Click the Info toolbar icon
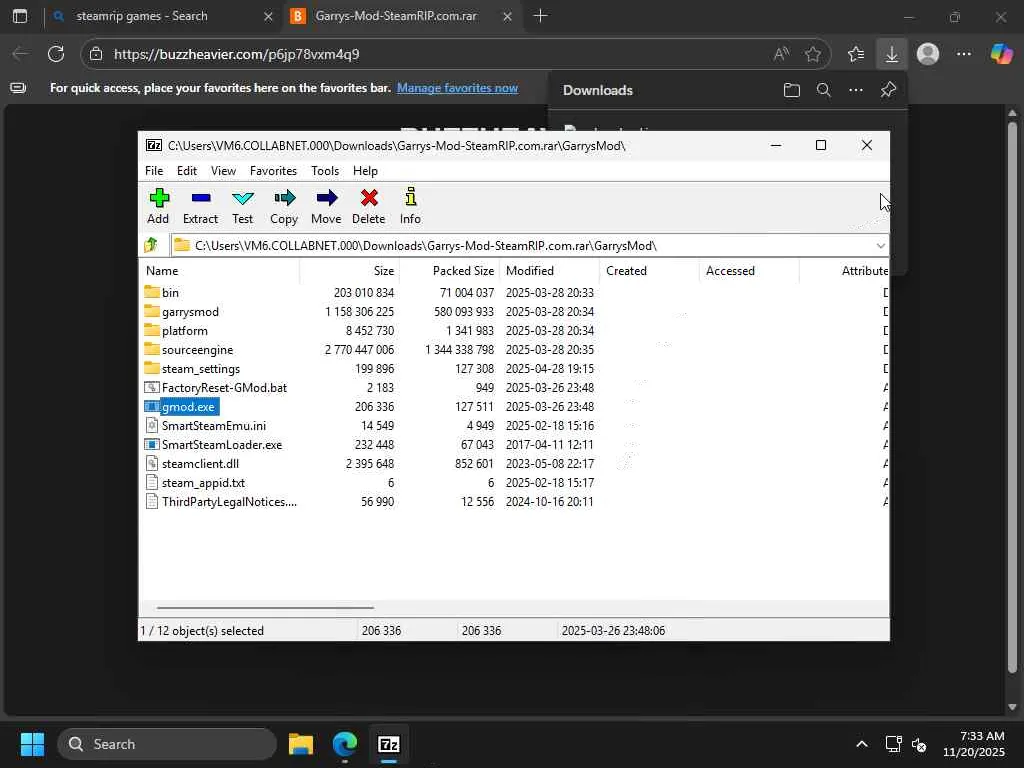 coord(410,198)
